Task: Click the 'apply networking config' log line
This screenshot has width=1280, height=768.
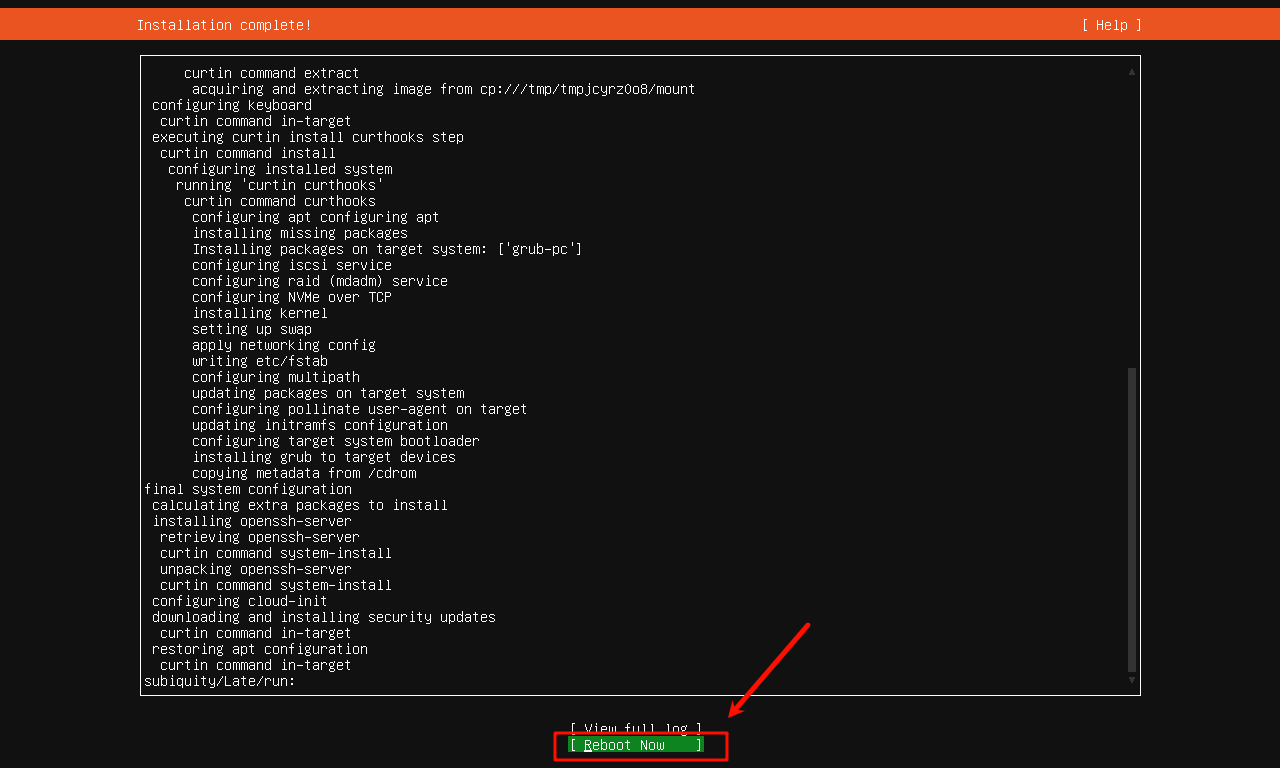Action: point(284,345)
